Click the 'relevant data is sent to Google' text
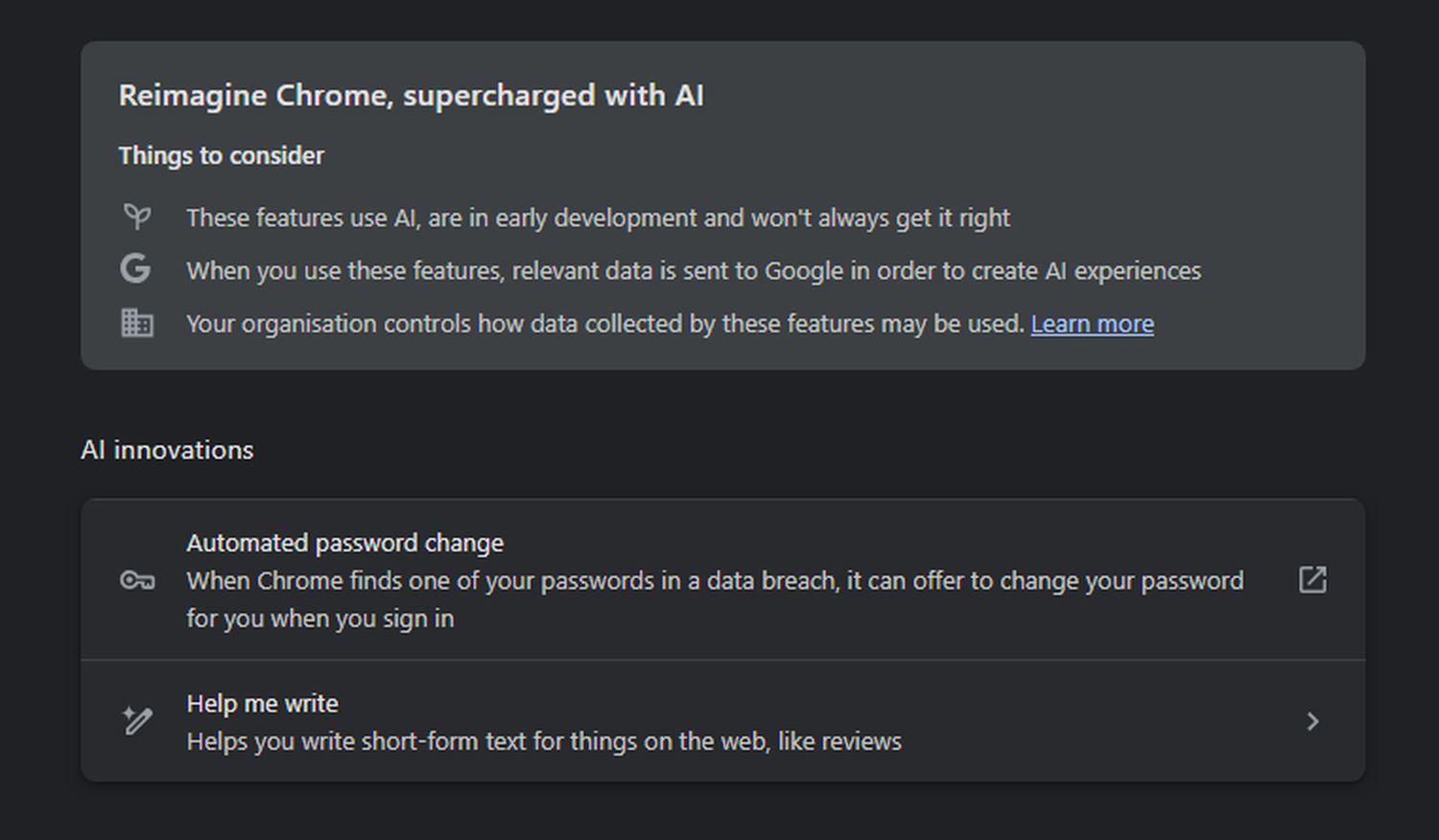 point(693,271)
